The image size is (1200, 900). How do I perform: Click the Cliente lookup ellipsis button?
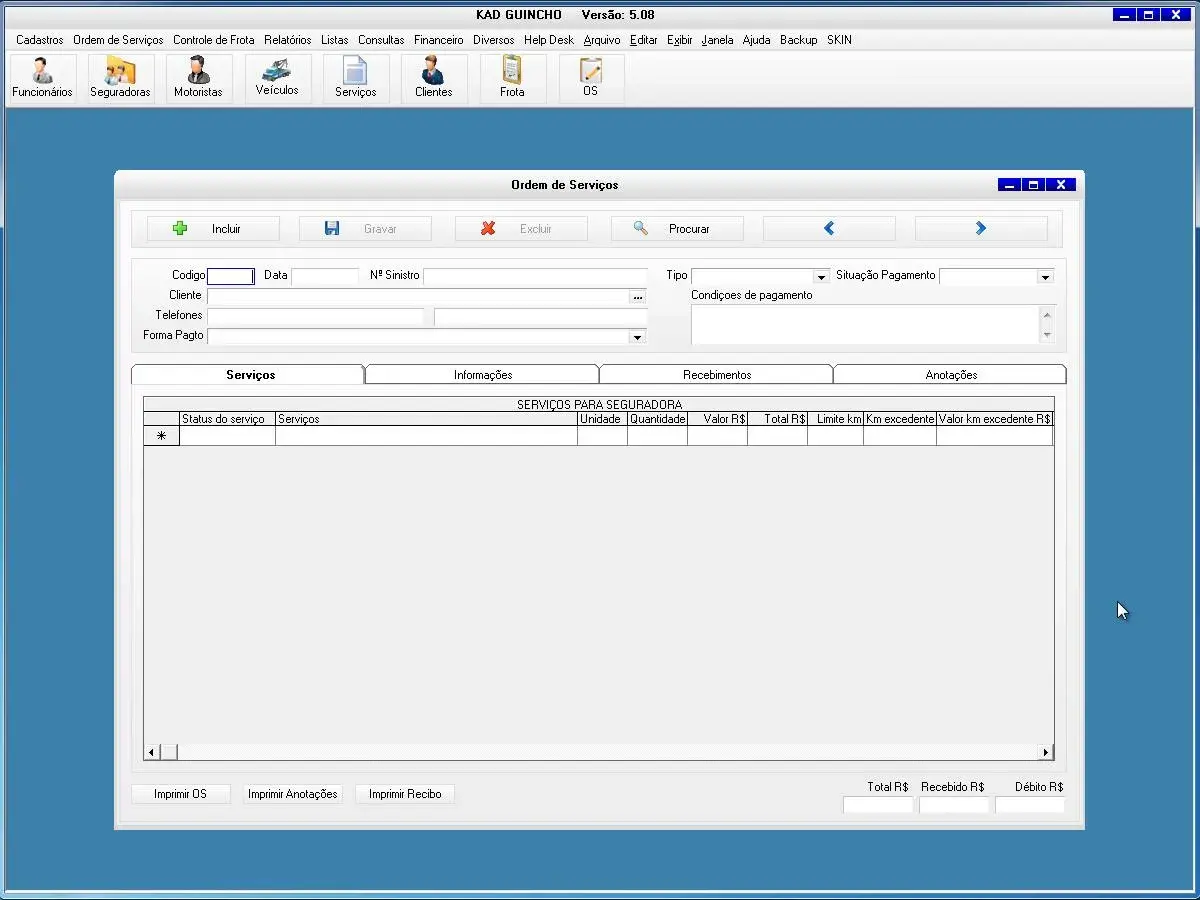638,297
